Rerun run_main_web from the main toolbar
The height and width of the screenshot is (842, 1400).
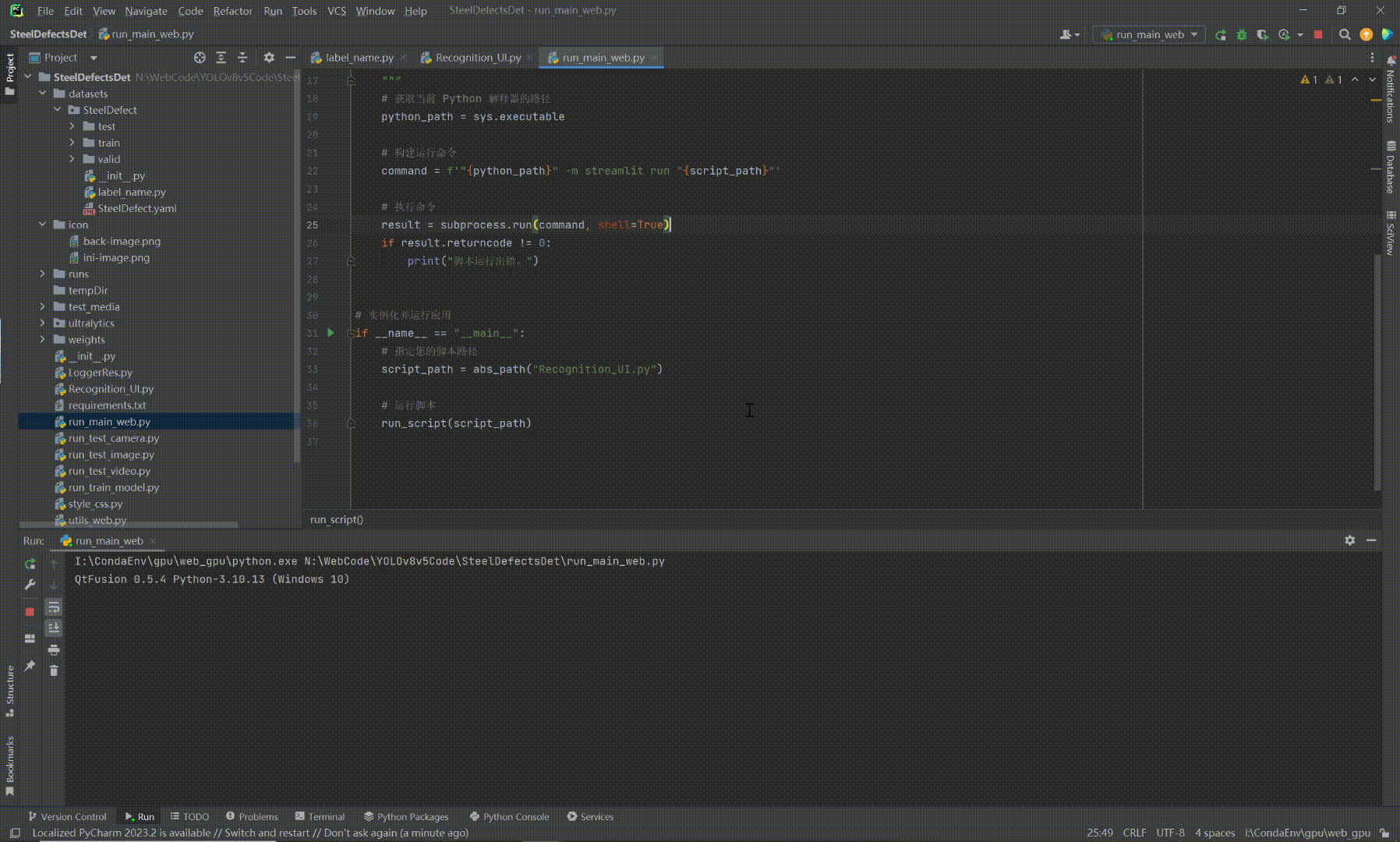(x=1221, y=34)
